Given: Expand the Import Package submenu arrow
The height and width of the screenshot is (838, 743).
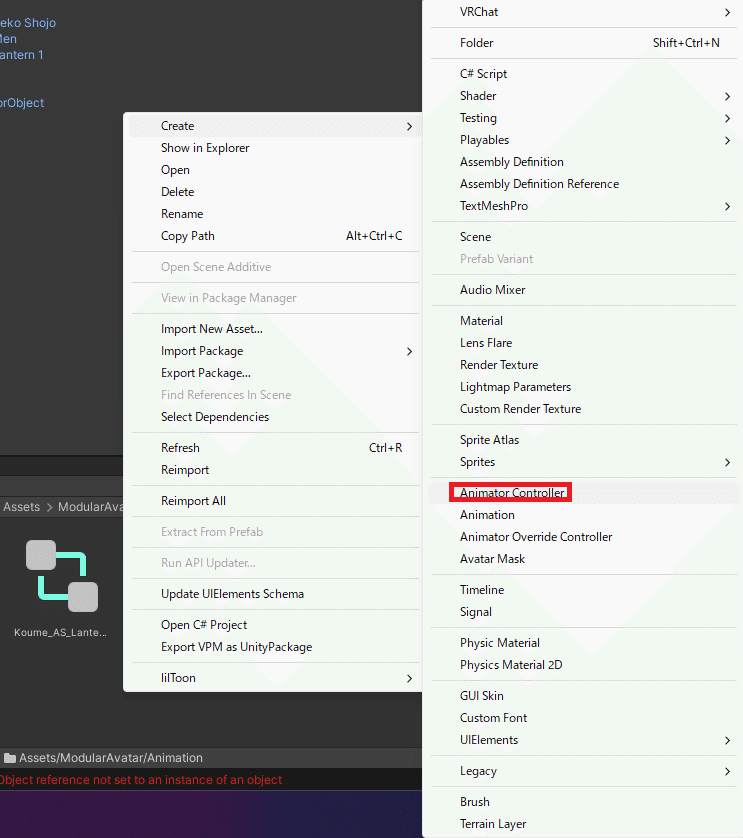Looking at the screenshot, I should click(x=409, y=351).
